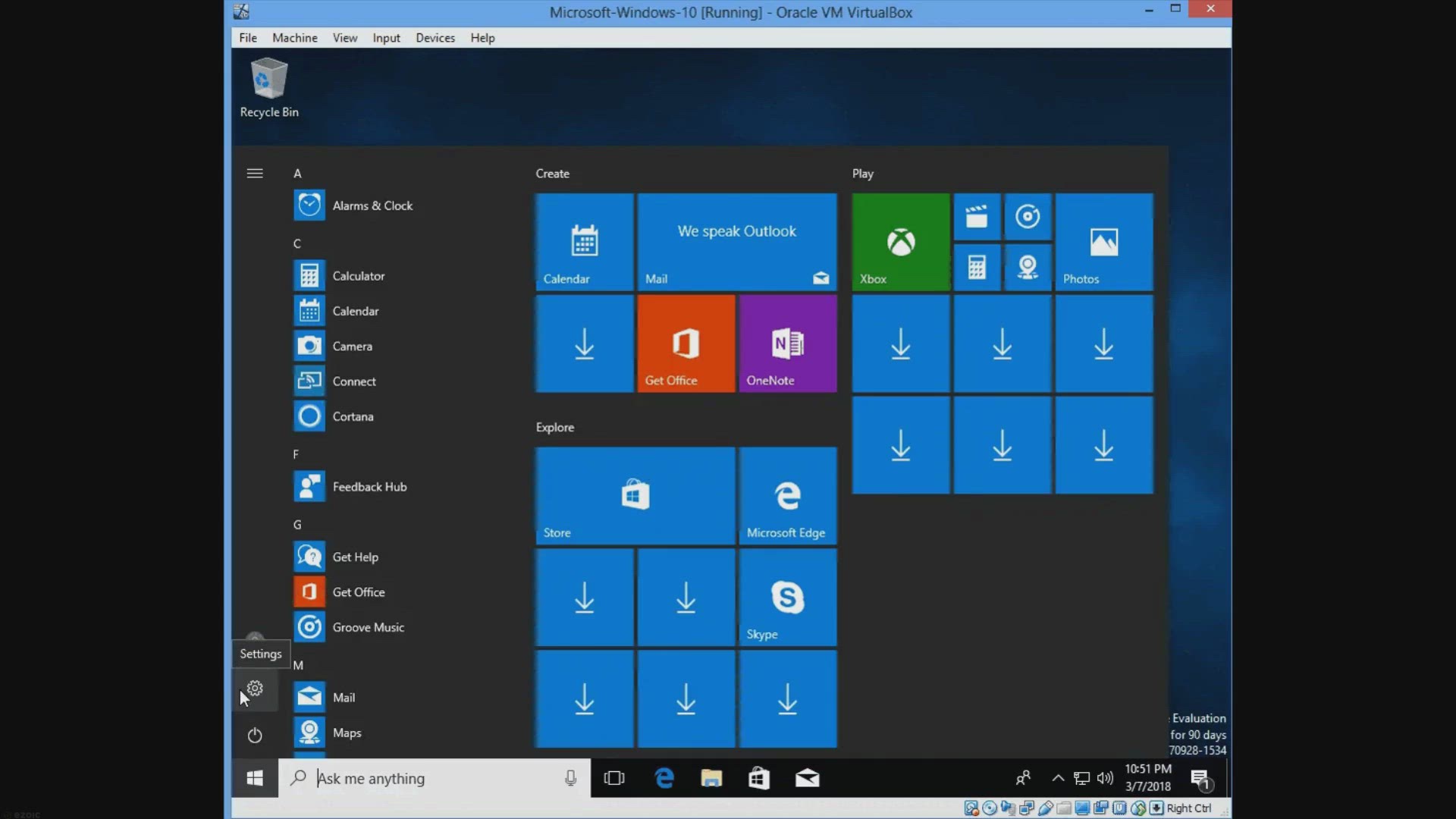Click the volume speaker icon
This screenshot has width=1456, height=819.
coord(1105,778)
